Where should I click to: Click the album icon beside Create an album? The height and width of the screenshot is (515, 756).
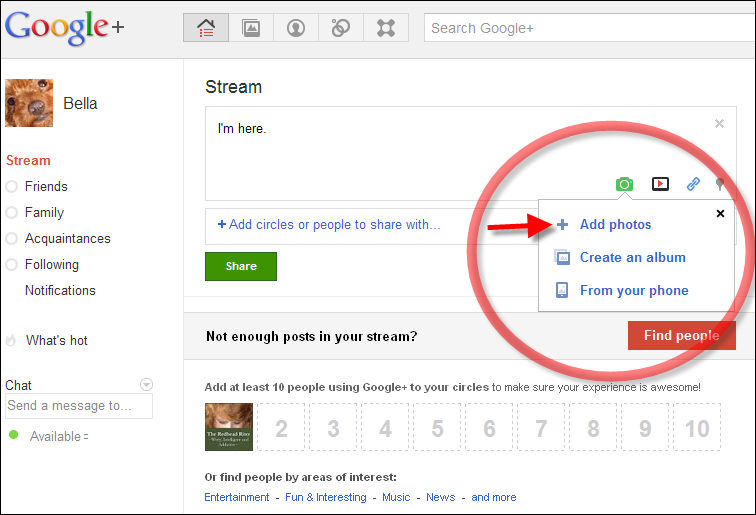562,258
